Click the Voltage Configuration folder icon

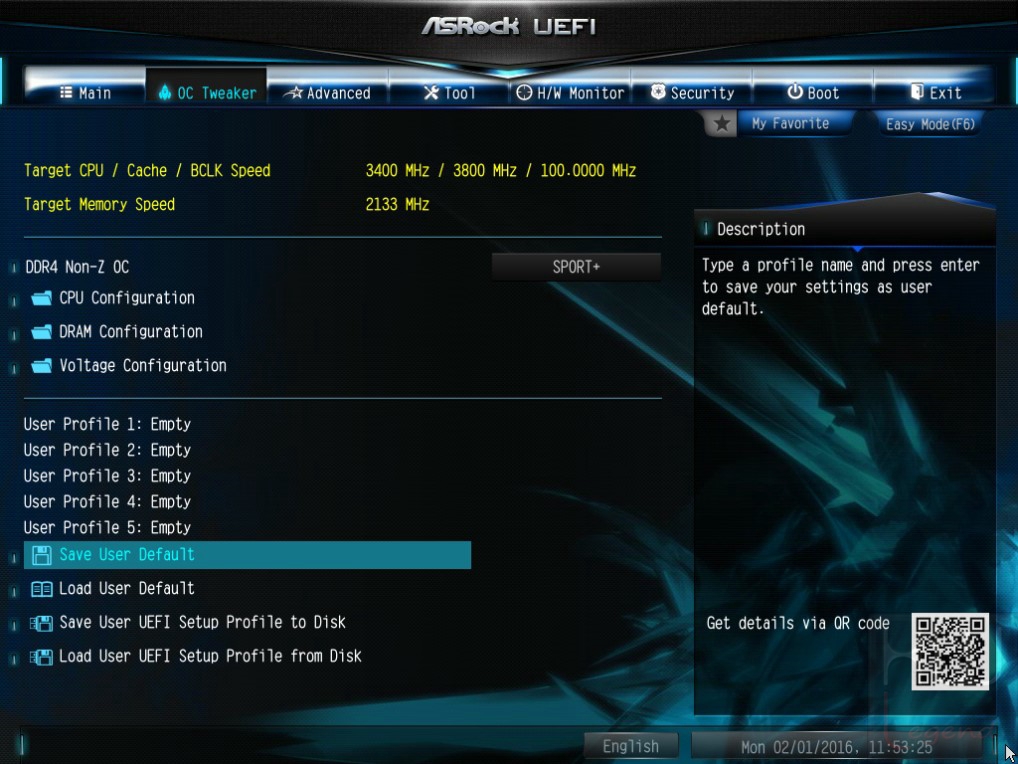click(x=42, y=365)
